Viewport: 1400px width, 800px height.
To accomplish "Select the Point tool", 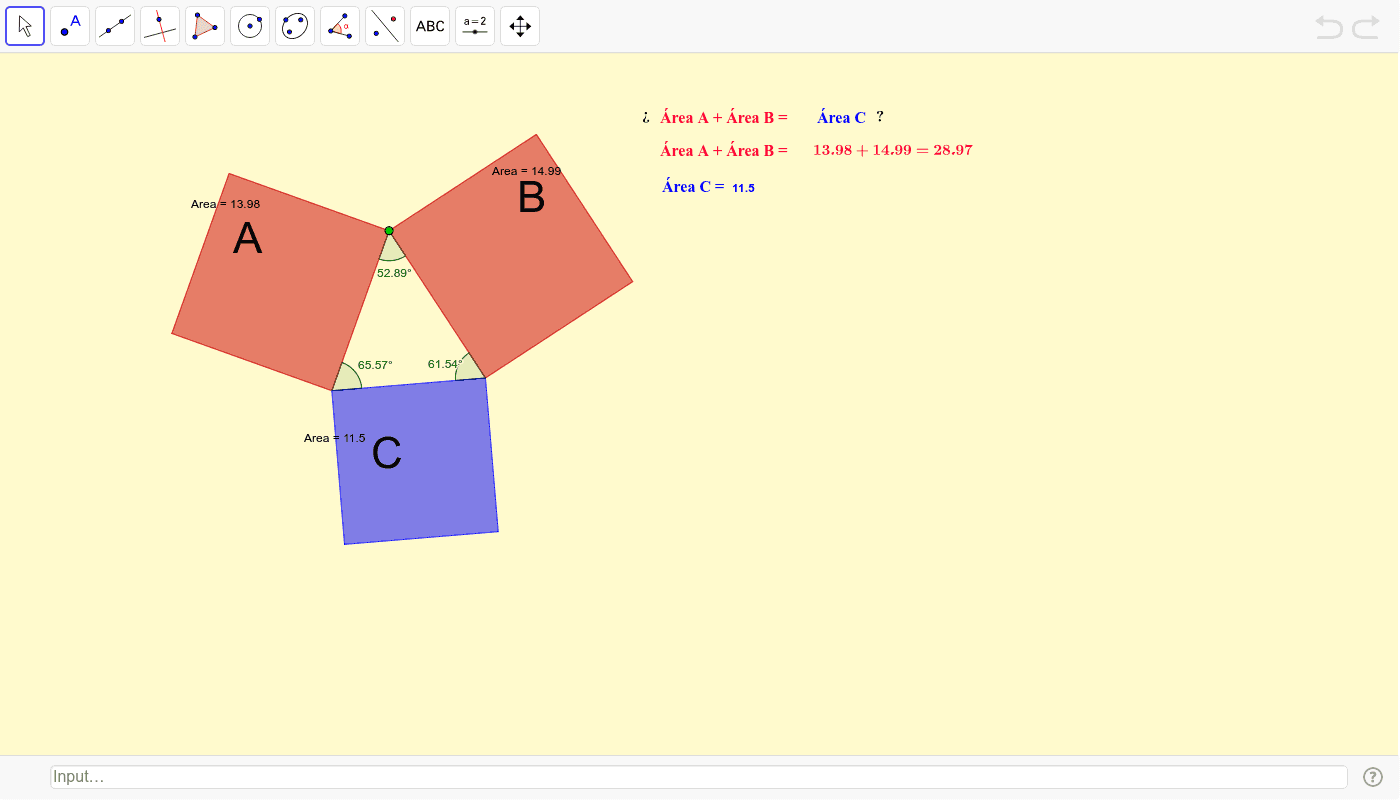I will tap(70, 26).
